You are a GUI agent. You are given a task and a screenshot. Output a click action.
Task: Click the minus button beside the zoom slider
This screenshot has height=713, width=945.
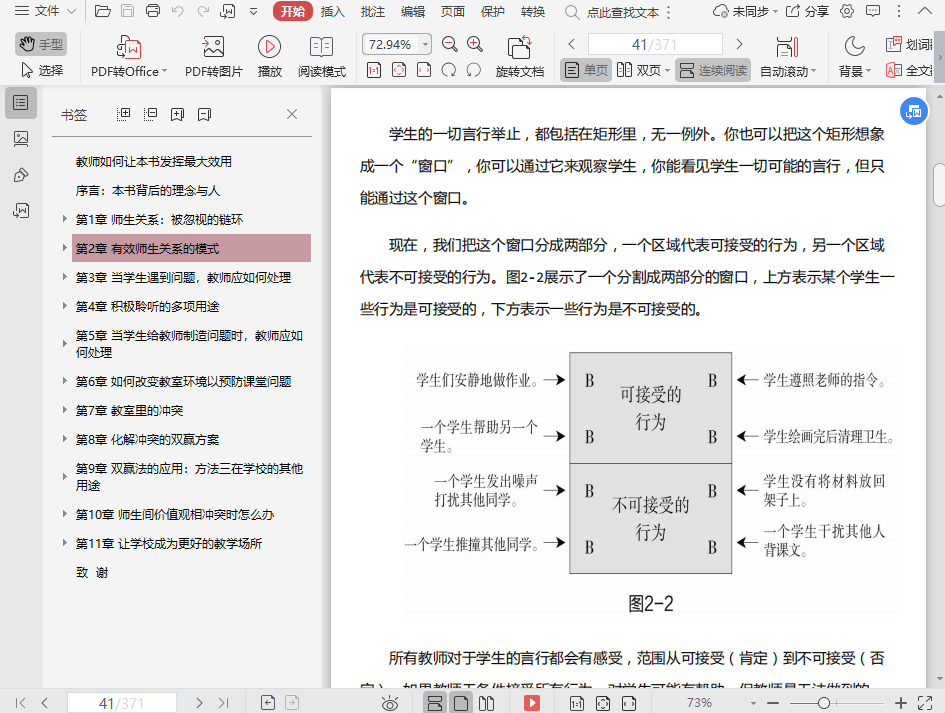(773, 703)
